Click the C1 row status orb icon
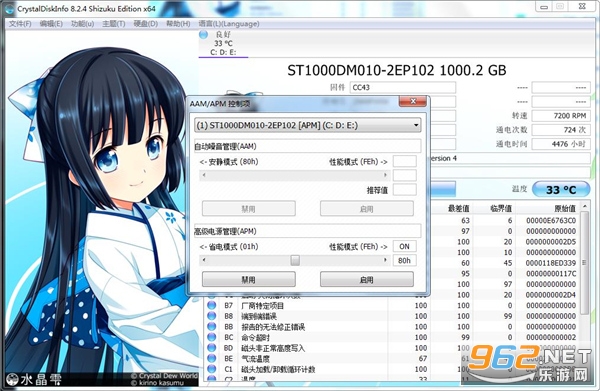The image size is (600, 391). click(211, 369)
